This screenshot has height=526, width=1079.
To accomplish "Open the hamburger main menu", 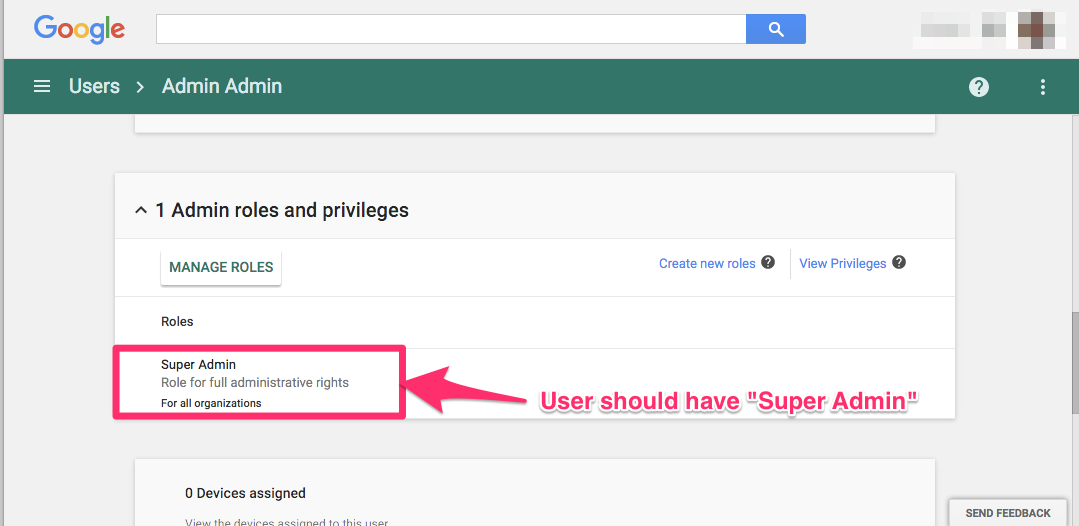I will 42,86.
